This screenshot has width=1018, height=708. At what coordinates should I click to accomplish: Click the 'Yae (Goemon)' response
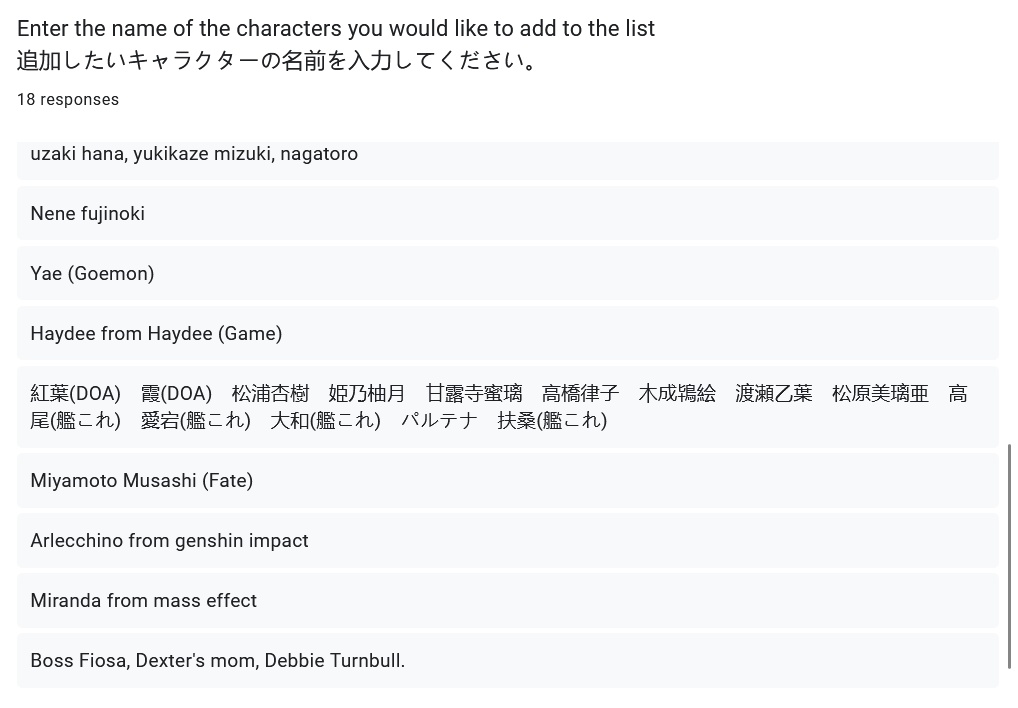pos(92,274)
